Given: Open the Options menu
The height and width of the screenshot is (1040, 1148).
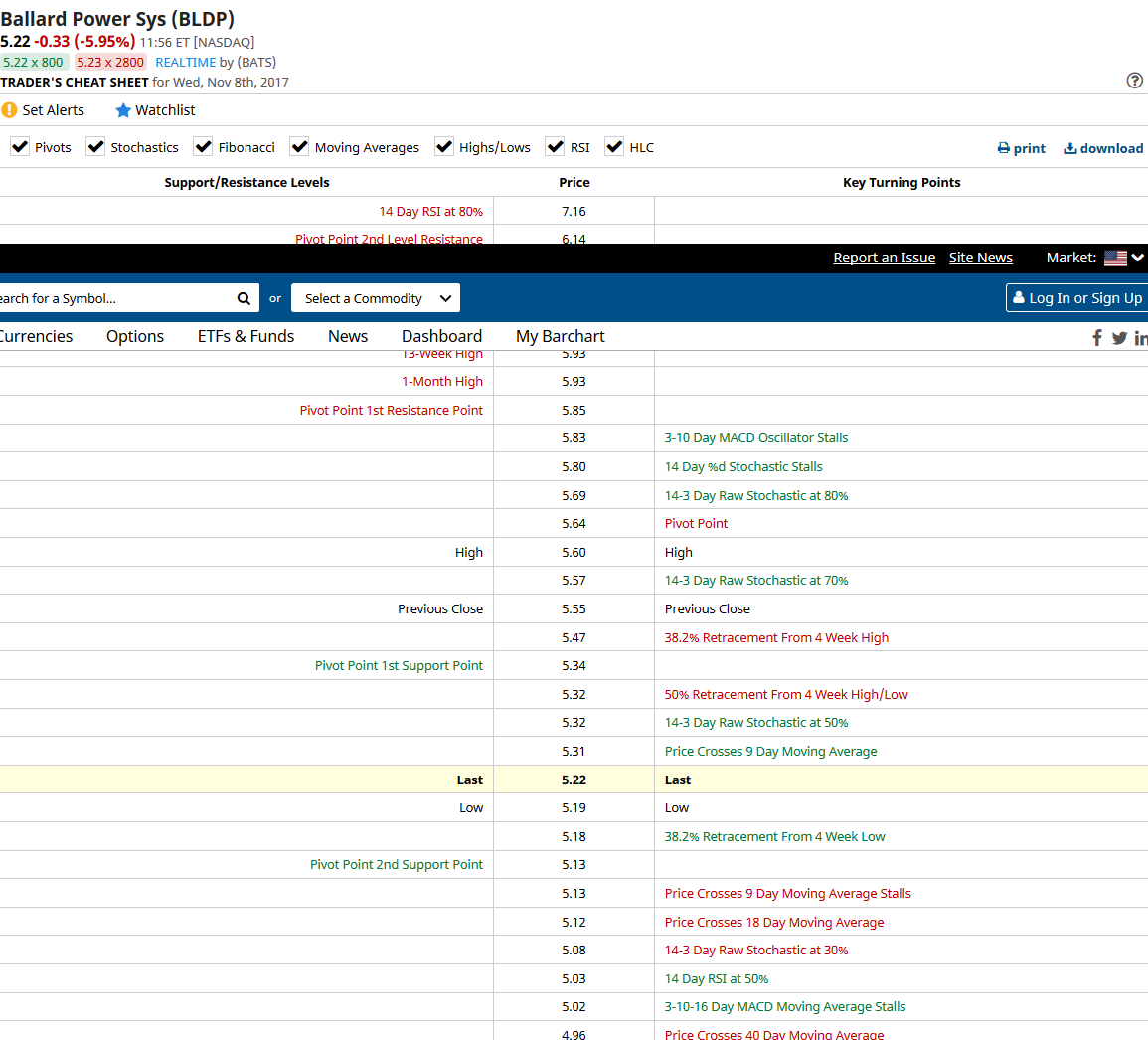Looking at the screenshot, I should click(135, 336).
